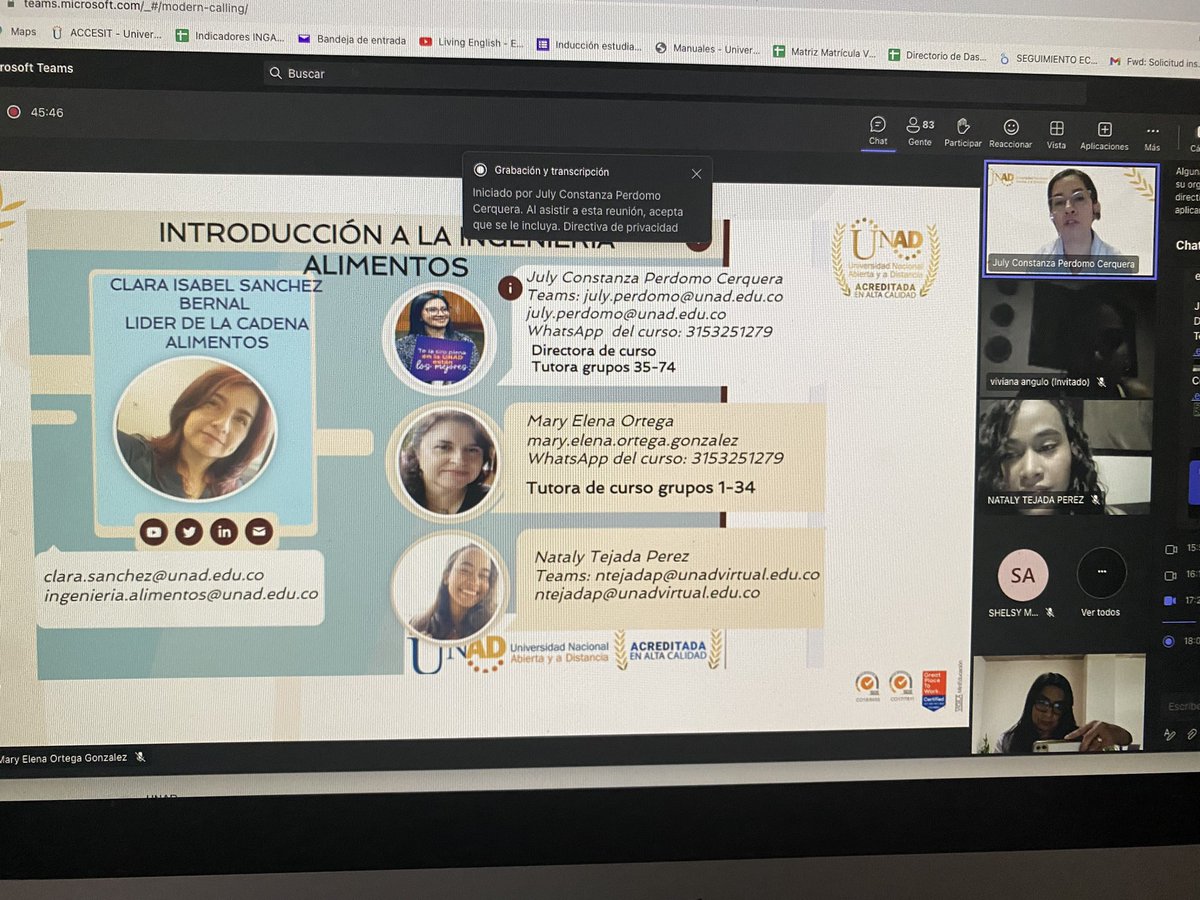This screenshot has height=900, width=1200.
Task: Click the YouTube icon on the shared slide
Action: pyautogui.click(x=153, y=532)
